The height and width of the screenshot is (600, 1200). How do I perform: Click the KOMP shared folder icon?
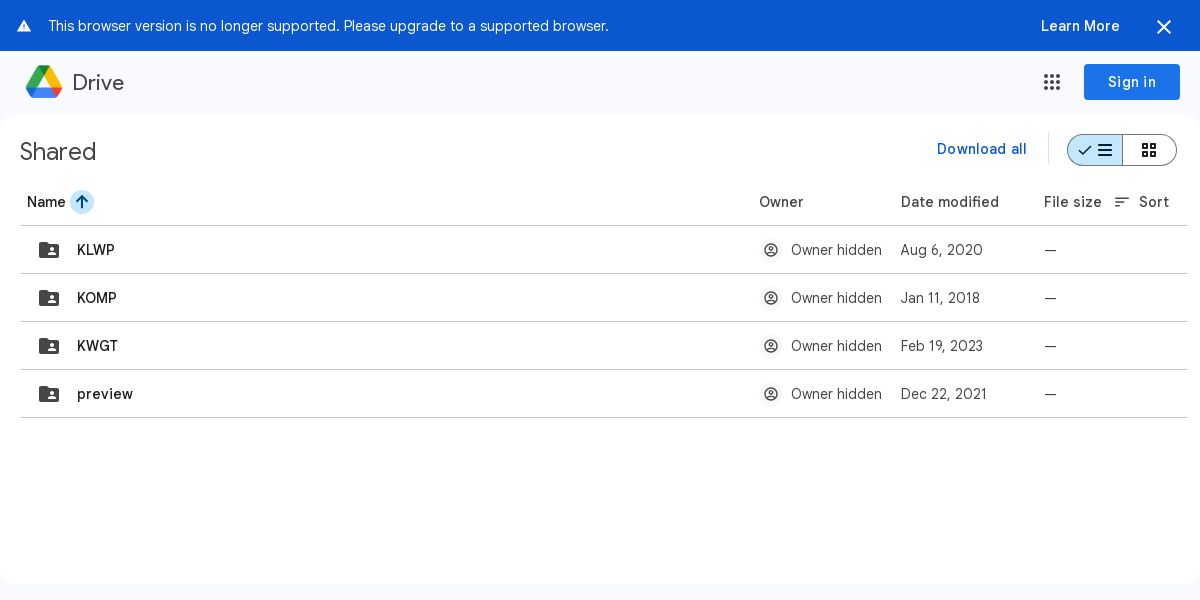pyautogui.click(x=49, y=298)
